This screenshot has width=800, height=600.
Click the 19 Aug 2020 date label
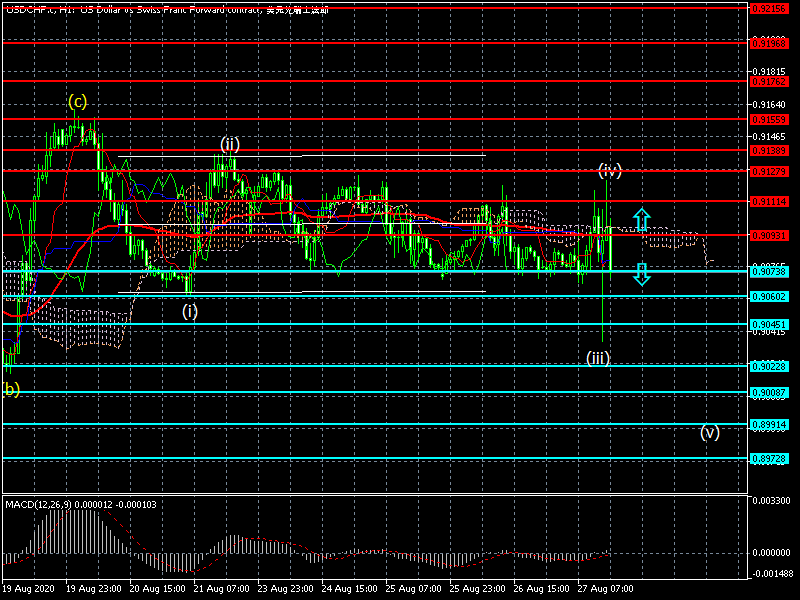point(27,590)
